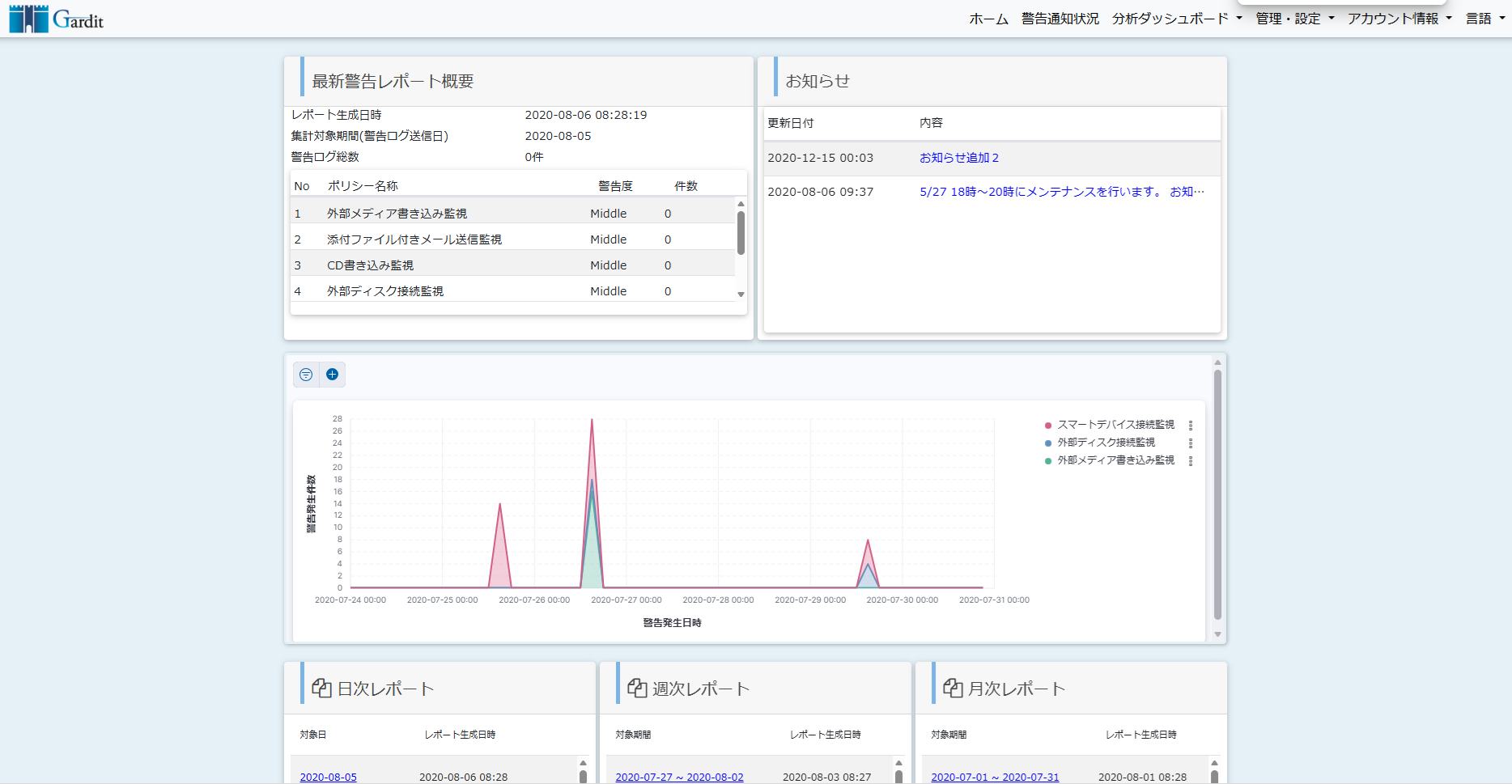
Task: Open options menu for 外部メディア書き込み監視 series
Action: [x=1190, y=460]
